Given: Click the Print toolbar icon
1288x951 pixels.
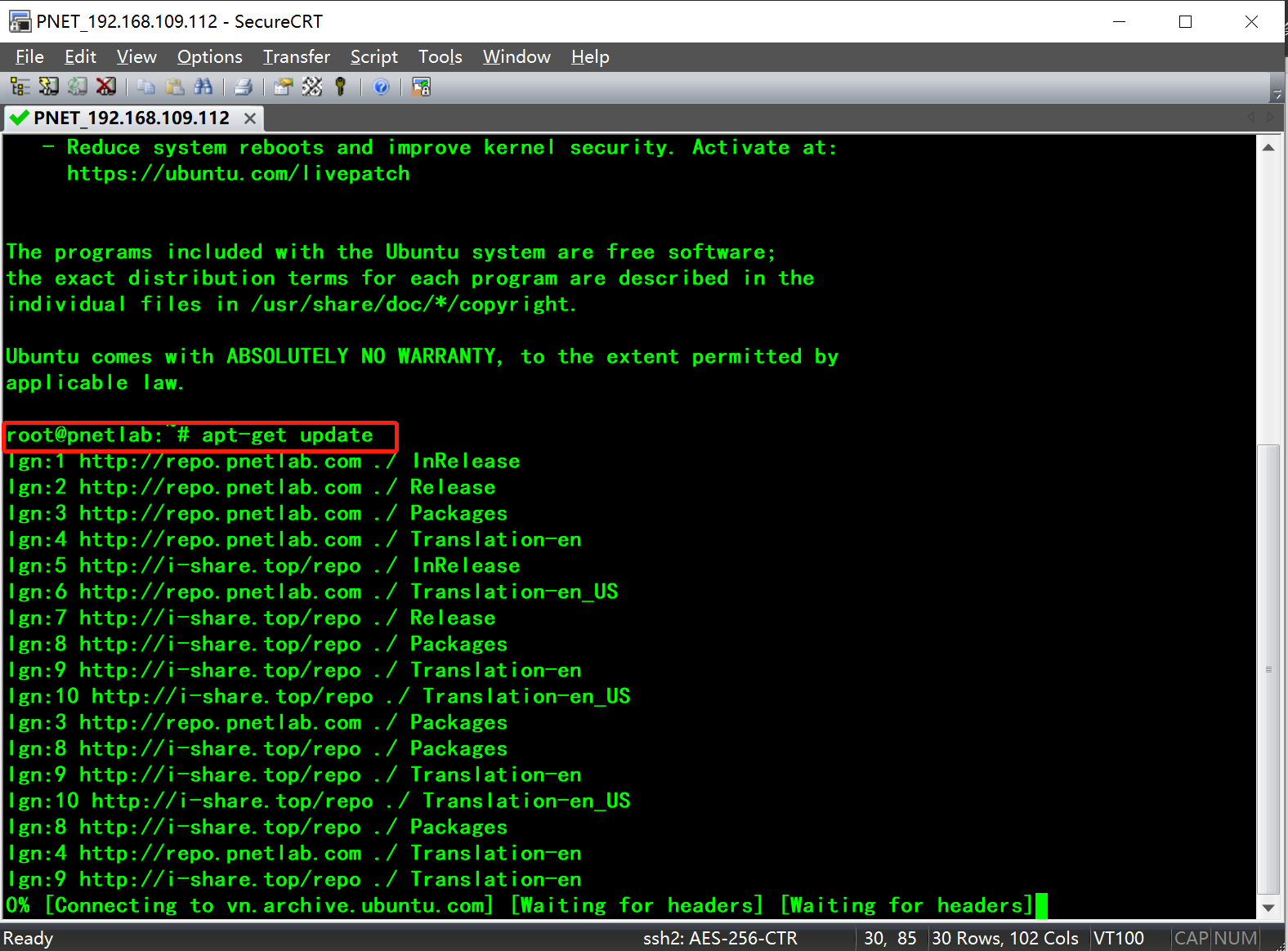Looking at the screenshot, I should coord(243,87).
